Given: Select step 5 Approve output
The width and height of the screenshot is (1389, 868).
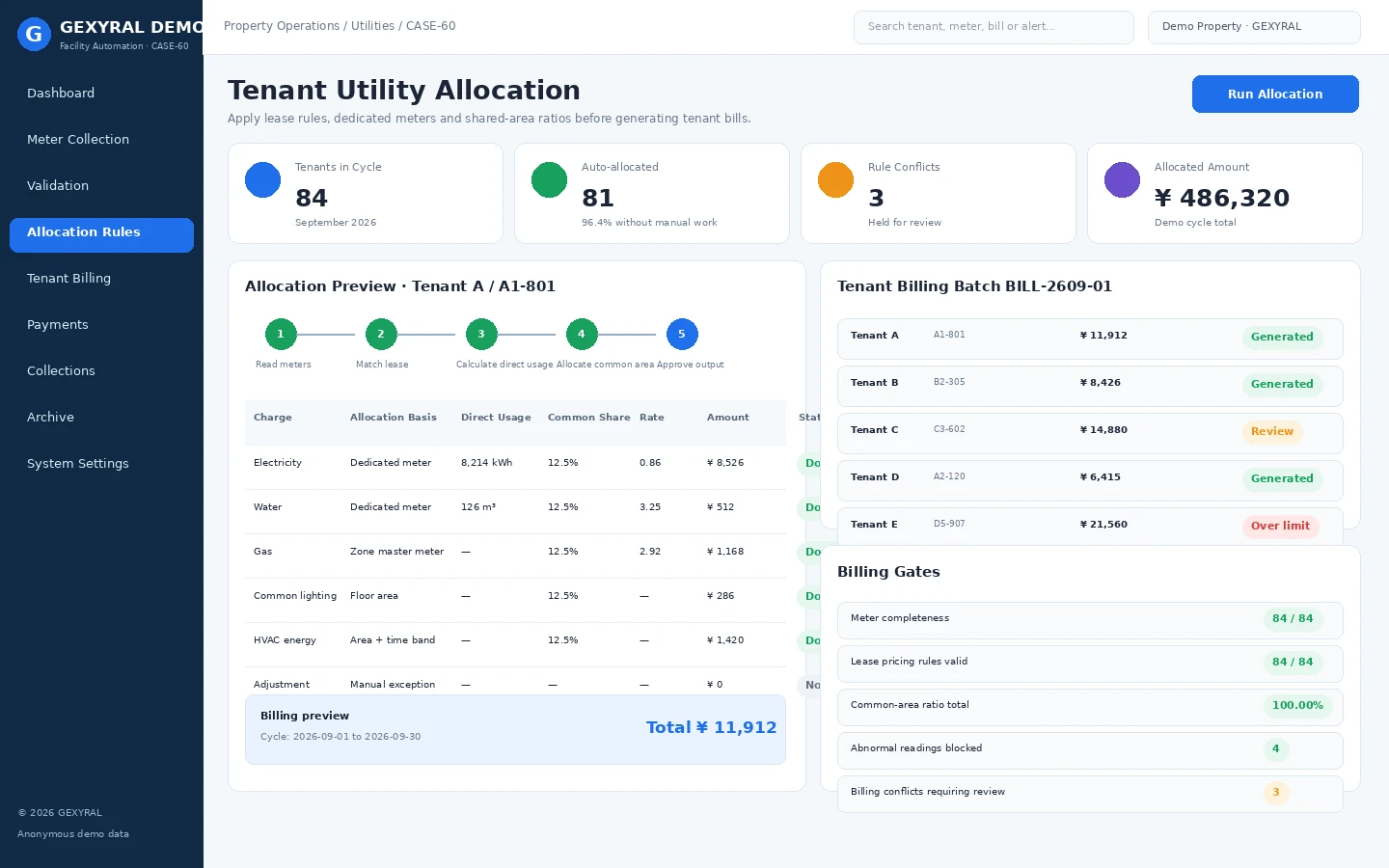Looking at the screenshot, I should pos(682,334).
